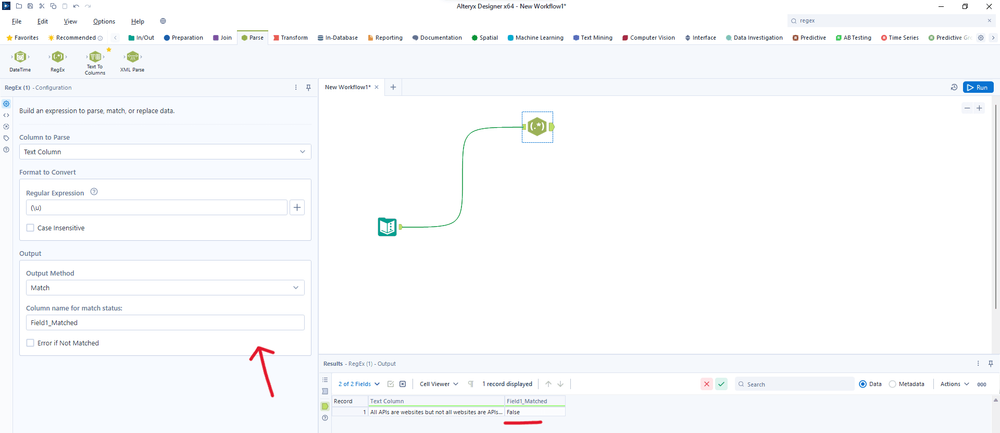Screen dimensions: 1000x433
Task: Switch to the Preparation tool category
Action: 184,38
